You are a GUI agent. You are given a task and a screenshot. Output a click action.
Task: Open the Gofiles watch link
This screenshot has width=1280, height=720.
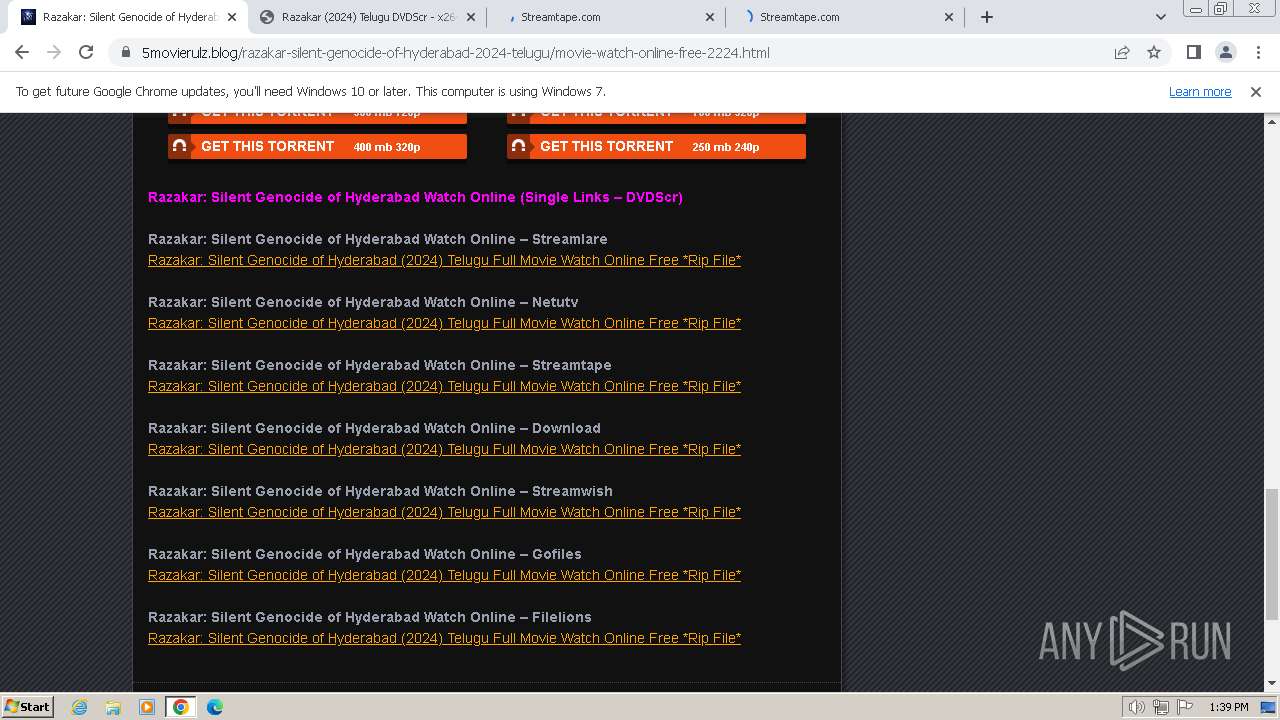tap(444, 575)
